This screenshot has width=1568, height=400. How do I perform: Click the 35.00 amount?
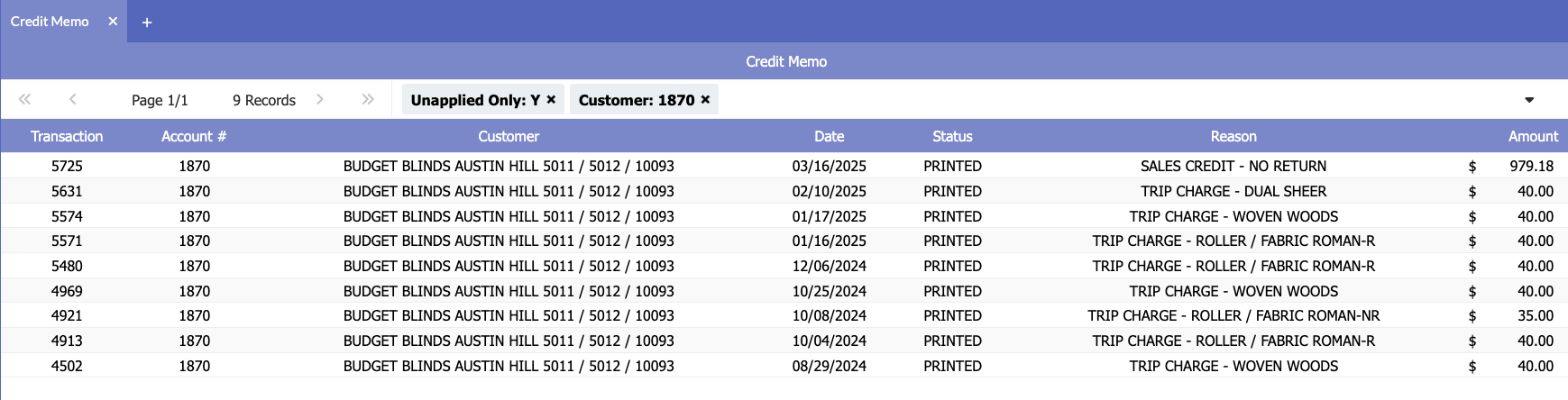pos(1535,315)
